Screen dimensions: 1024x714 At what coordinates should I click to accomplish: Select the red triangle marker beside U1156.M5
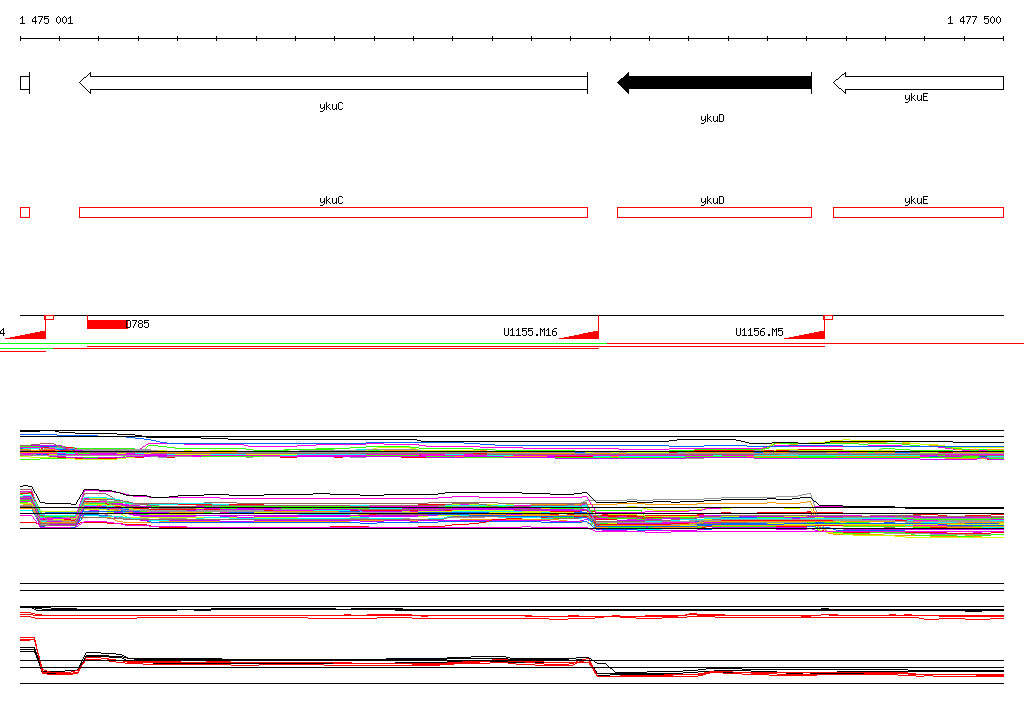pyautogui.click(x=805, y=334)
